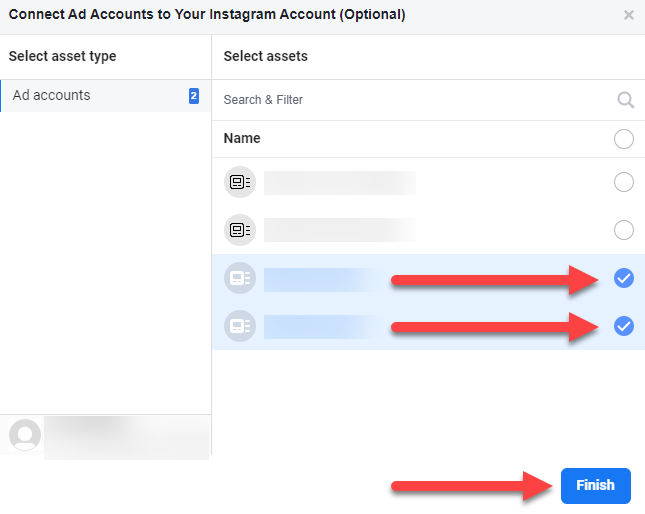
Task: Click the first ad account's blurred name
Action: tap(339, 182)
